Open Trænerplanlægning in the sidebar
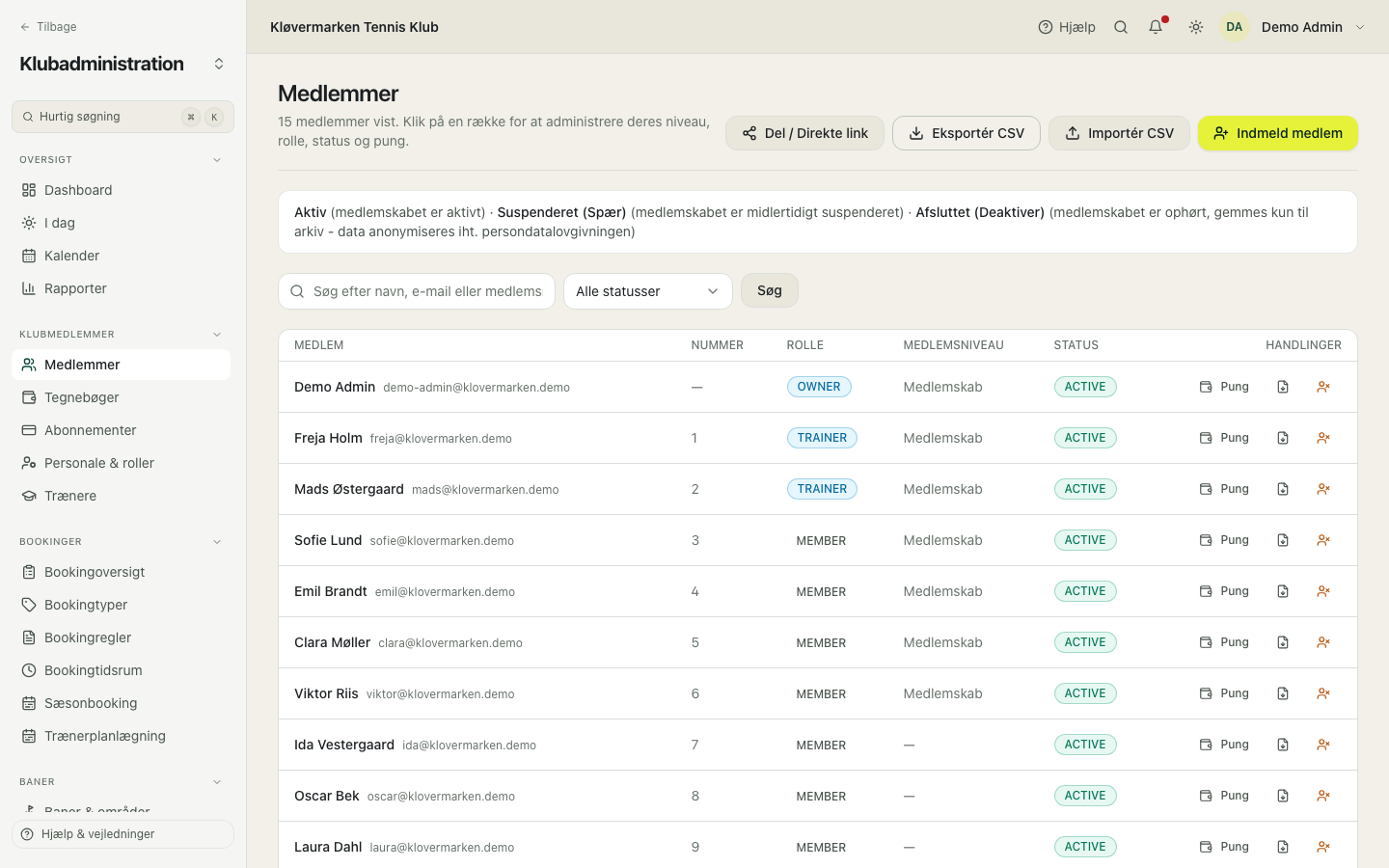 click(x=121, y=736)
